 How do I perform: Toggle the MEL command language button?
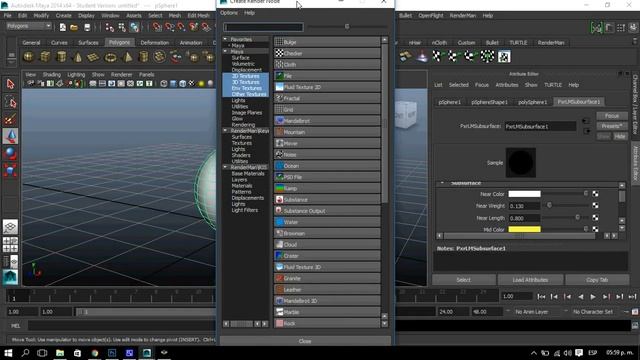[16, 325]
